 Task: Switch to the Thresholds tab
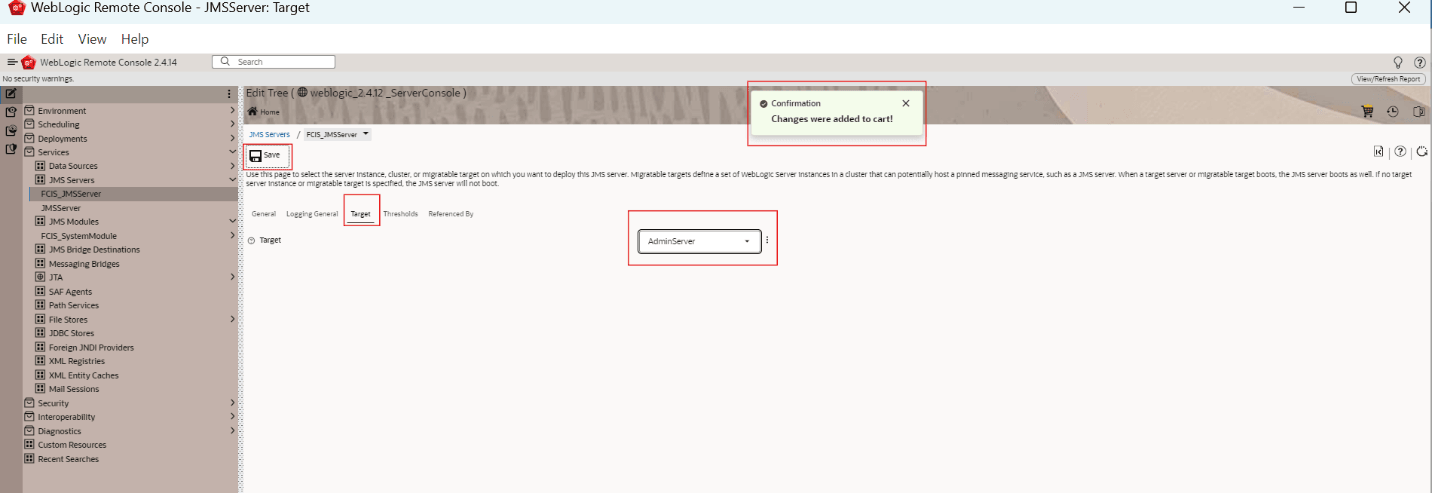400,214
